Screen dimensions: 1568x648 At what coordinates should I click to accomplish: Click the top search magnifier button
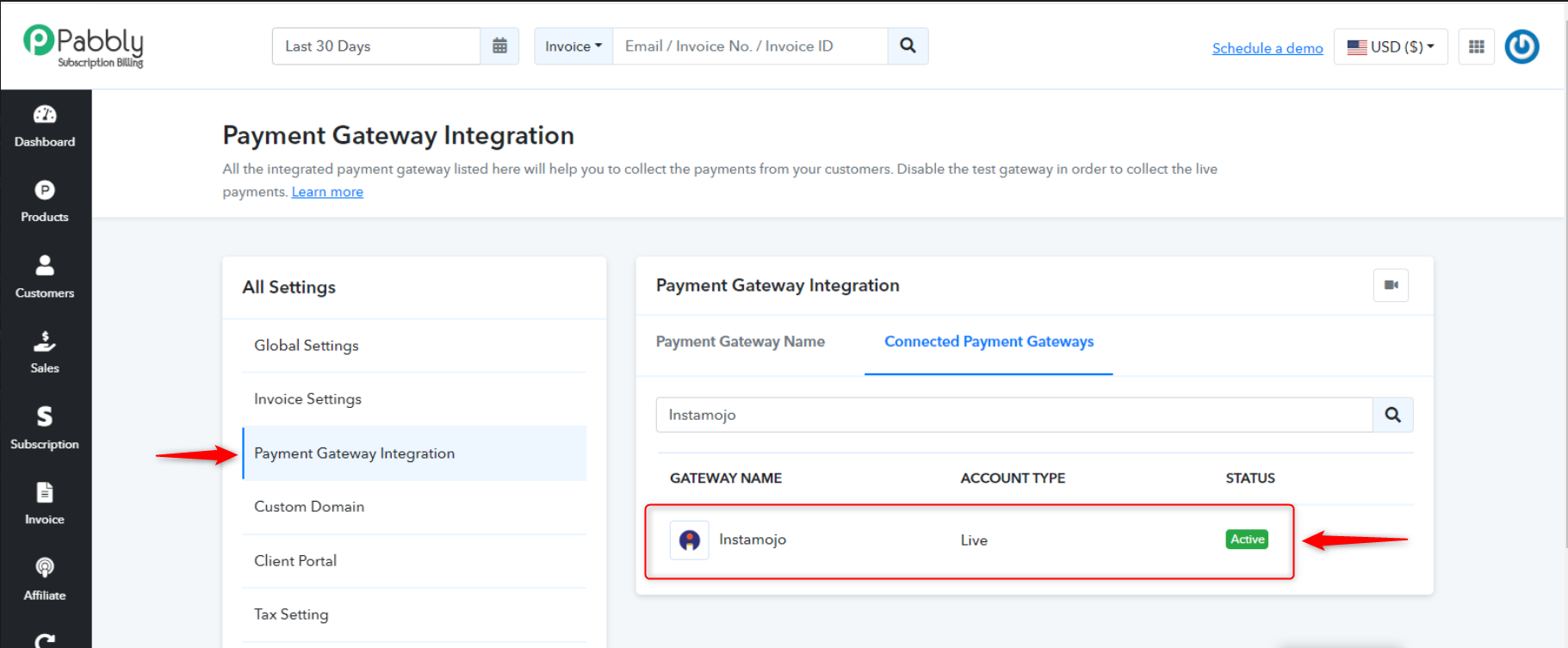[908, 46]
